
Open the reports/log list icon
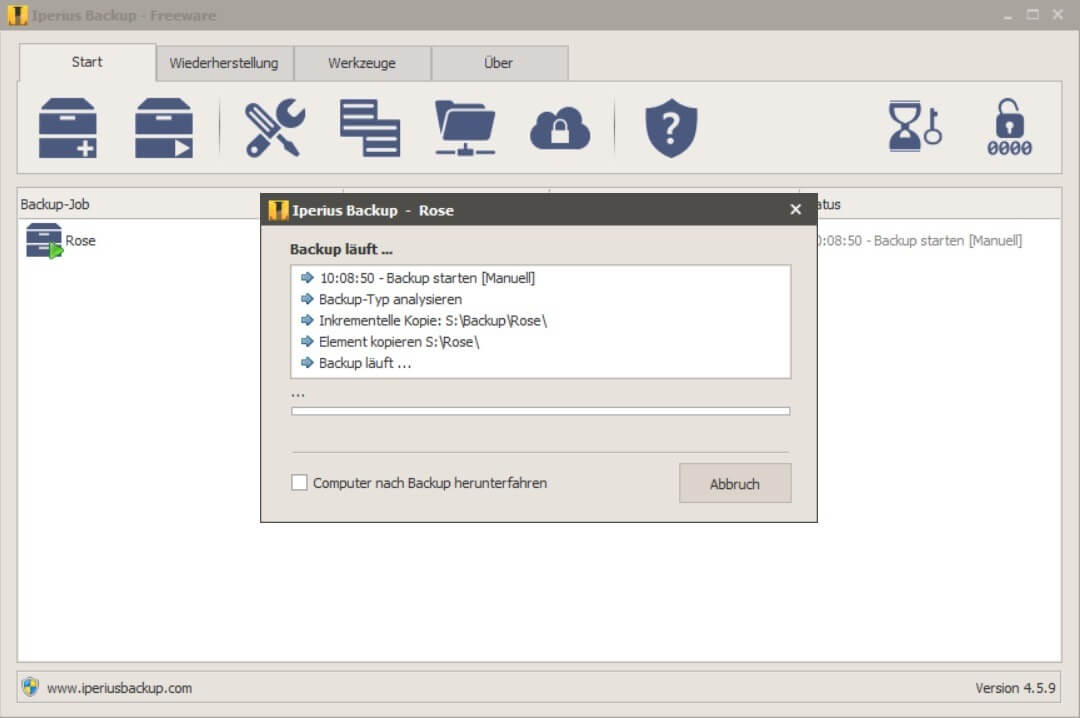[x=370, y=128]
